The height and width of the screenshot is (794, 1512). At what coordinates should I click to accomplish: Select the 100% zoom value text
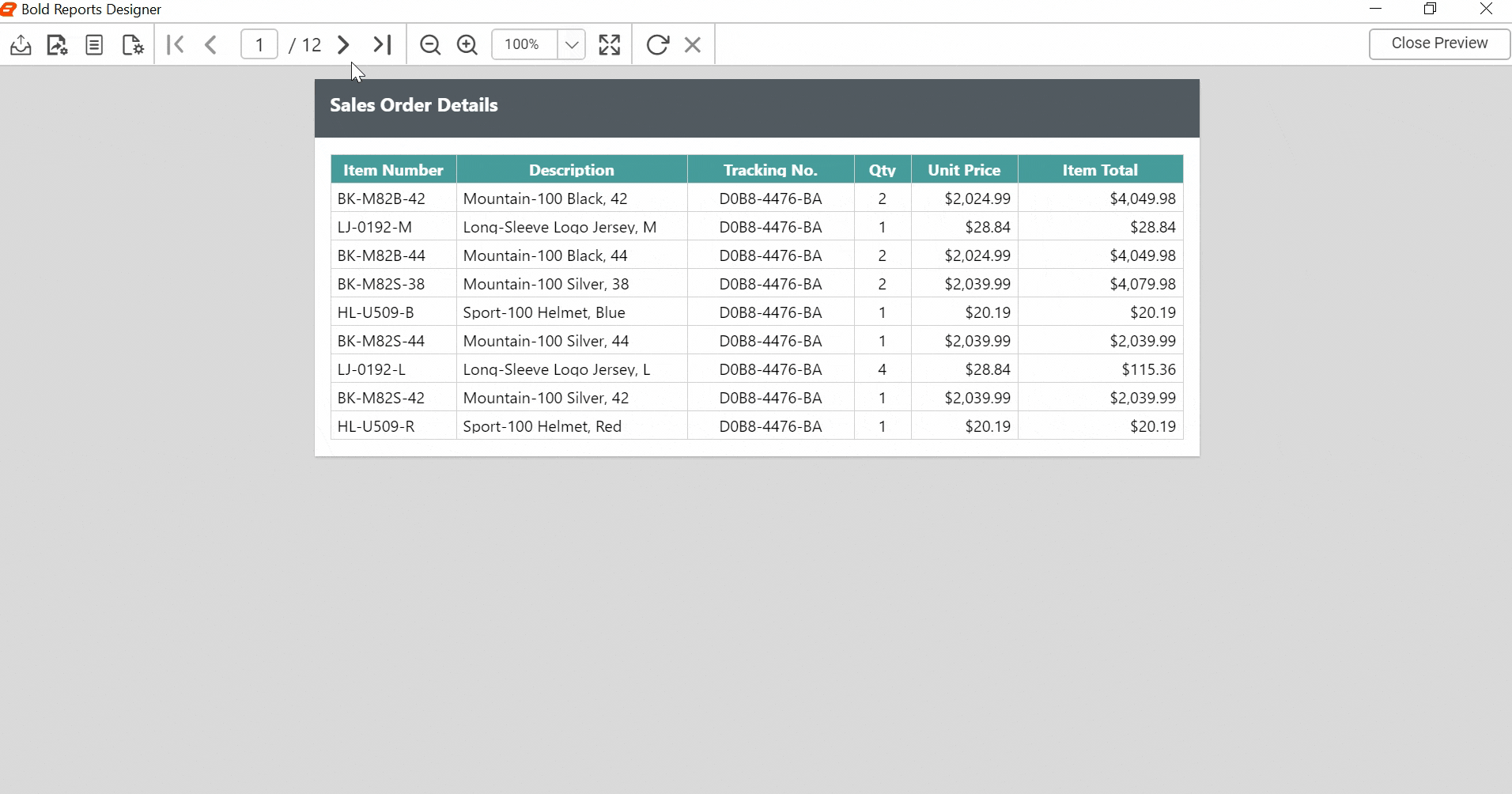coord(520,44)
